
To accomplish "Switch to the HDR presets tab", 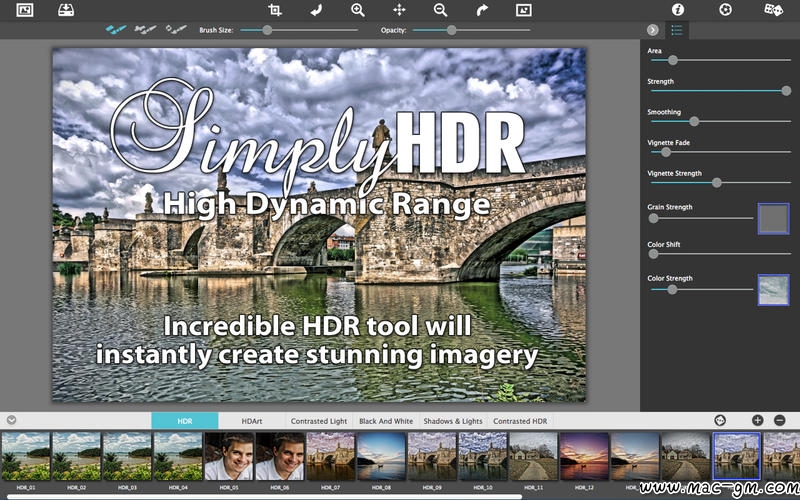I will coord(185,421).
